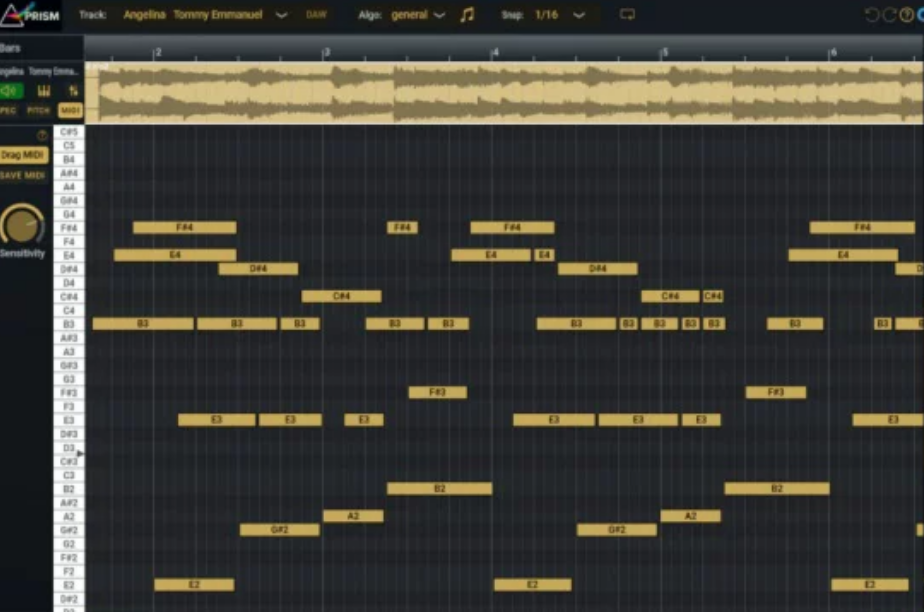Click bar 4 marker on ruler

[496, 52]
